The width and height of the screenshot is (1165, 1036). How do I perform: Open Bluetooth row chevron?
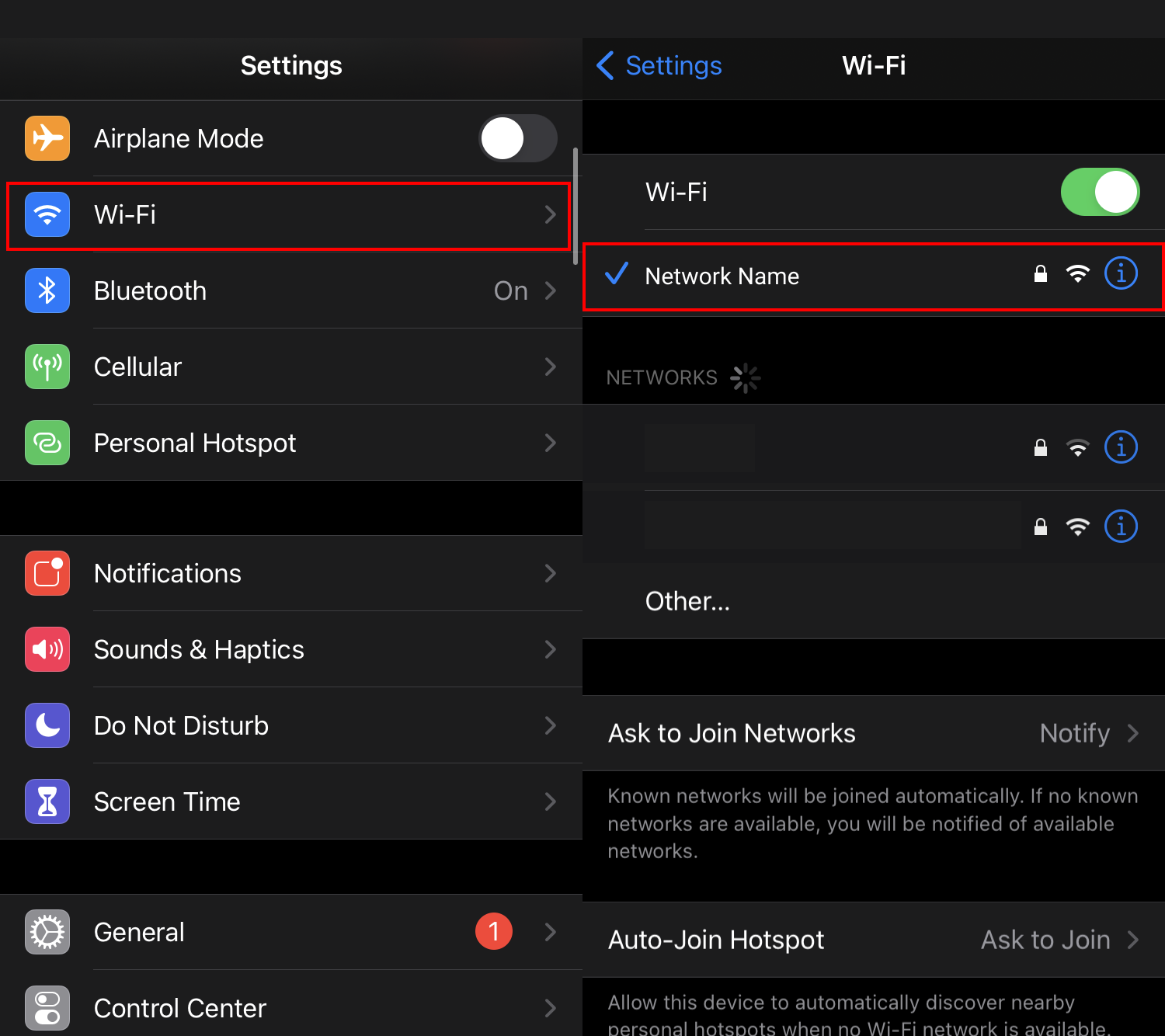tap(551, 290)
